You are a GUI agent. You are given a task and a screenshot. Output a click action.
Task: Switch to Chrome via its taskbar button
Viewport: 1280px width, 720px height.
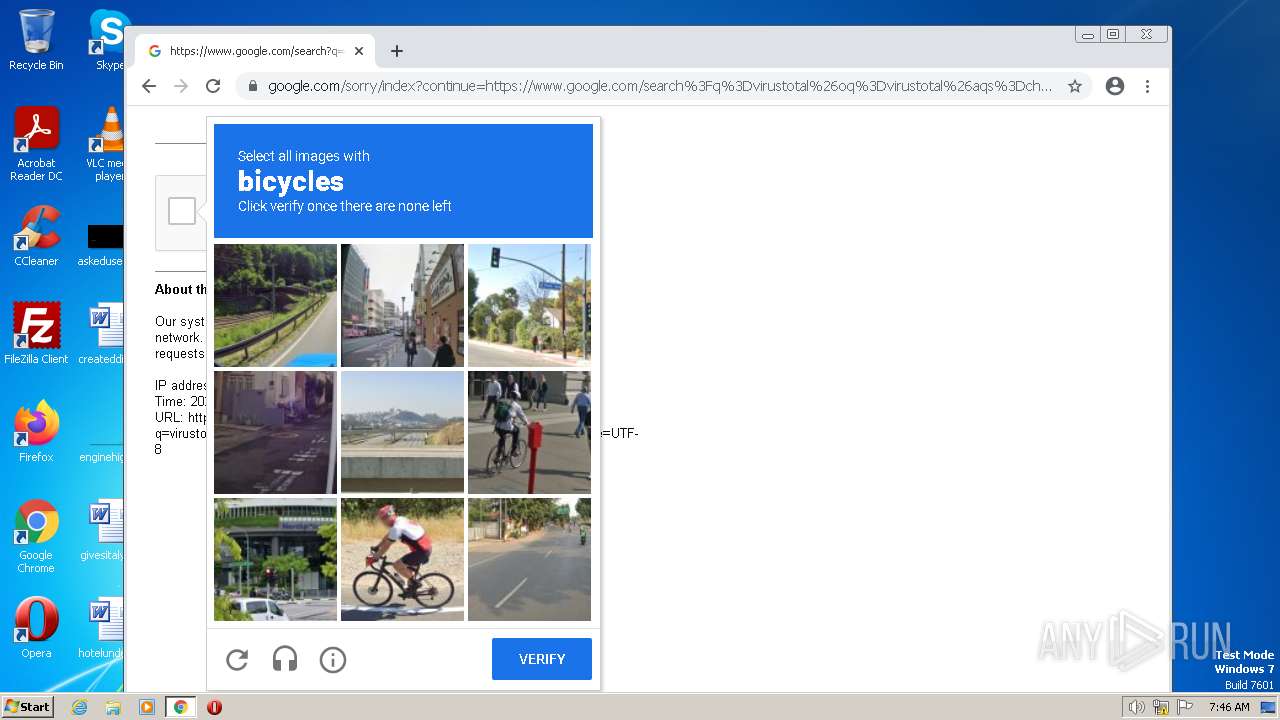(x=180, y=707)
